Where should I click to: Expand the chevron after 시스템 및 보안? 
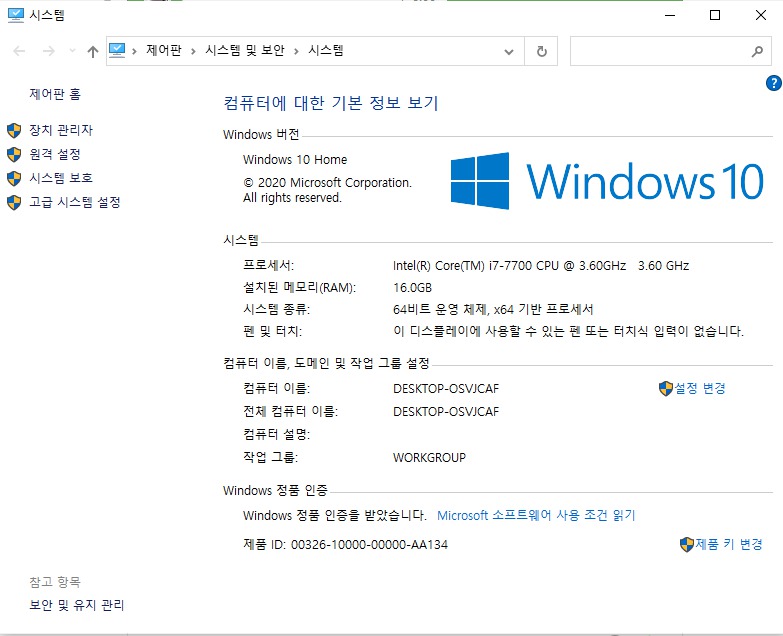297,51
